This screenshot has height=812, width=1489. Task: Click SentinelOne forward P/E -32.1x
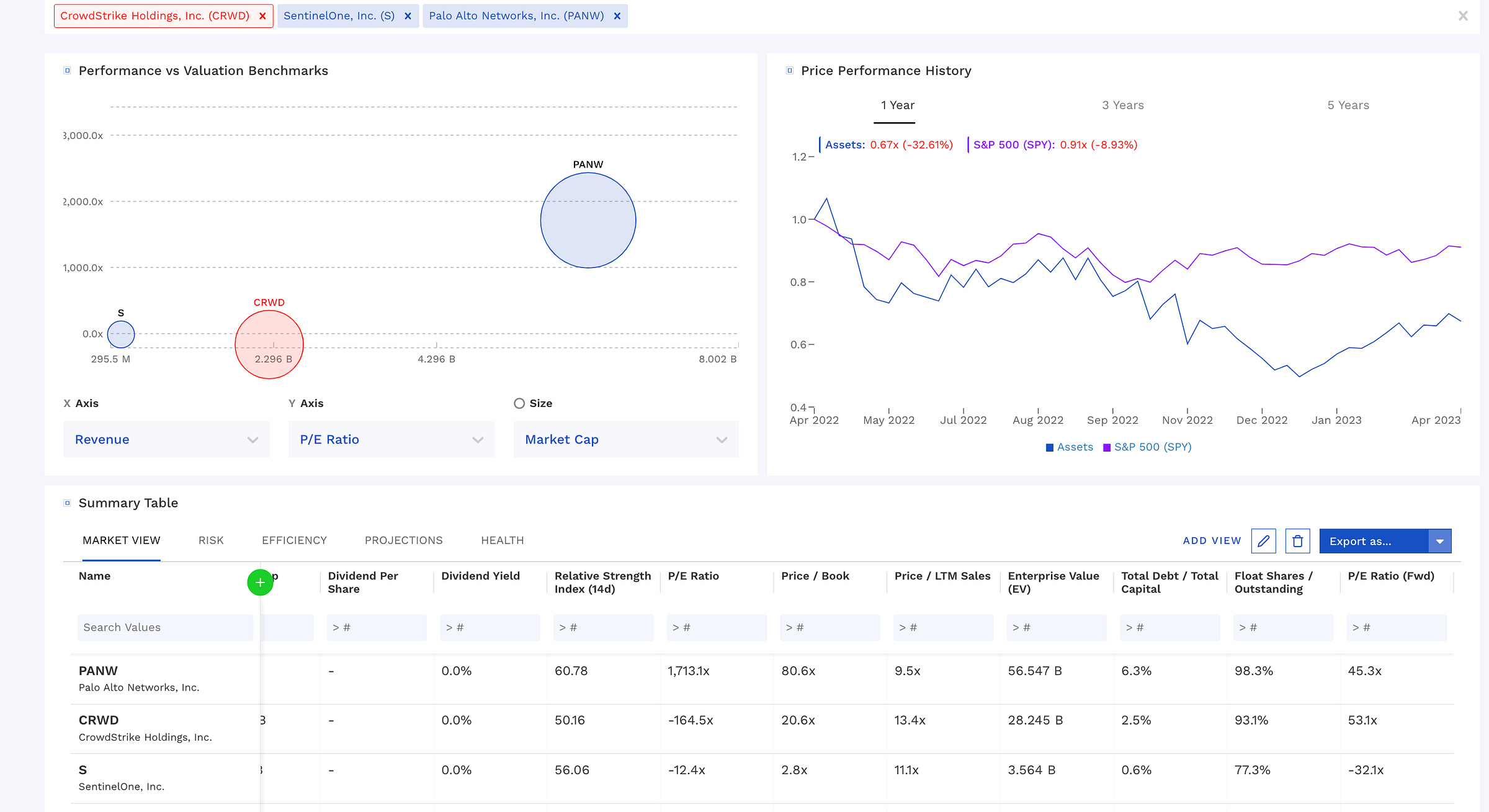[1366, 770]
